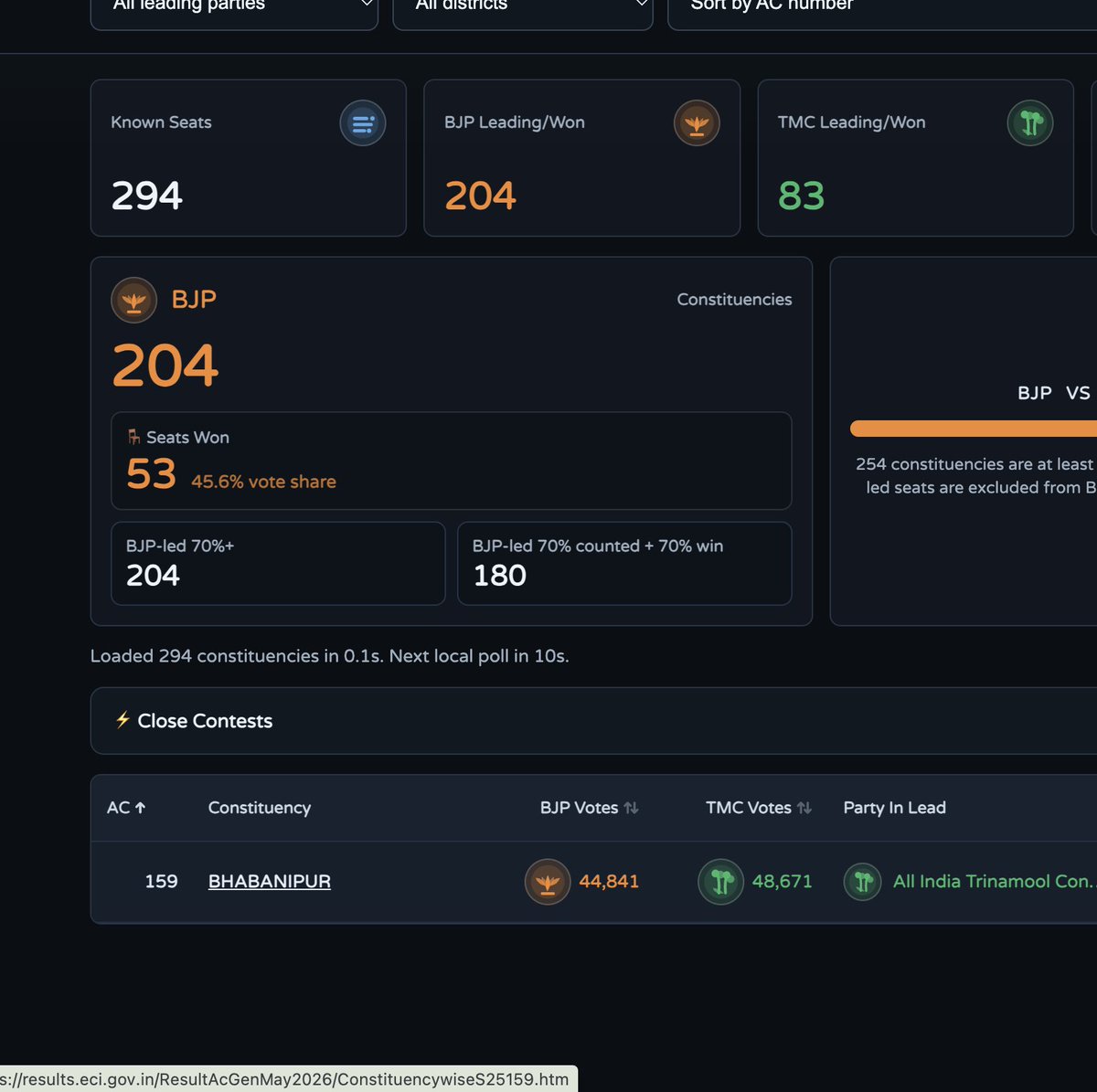Click the BJP-led 70% counted + 70% win box
Image resolution: width=1097 pixels, height=1092 pixels.
click(624, 563)
